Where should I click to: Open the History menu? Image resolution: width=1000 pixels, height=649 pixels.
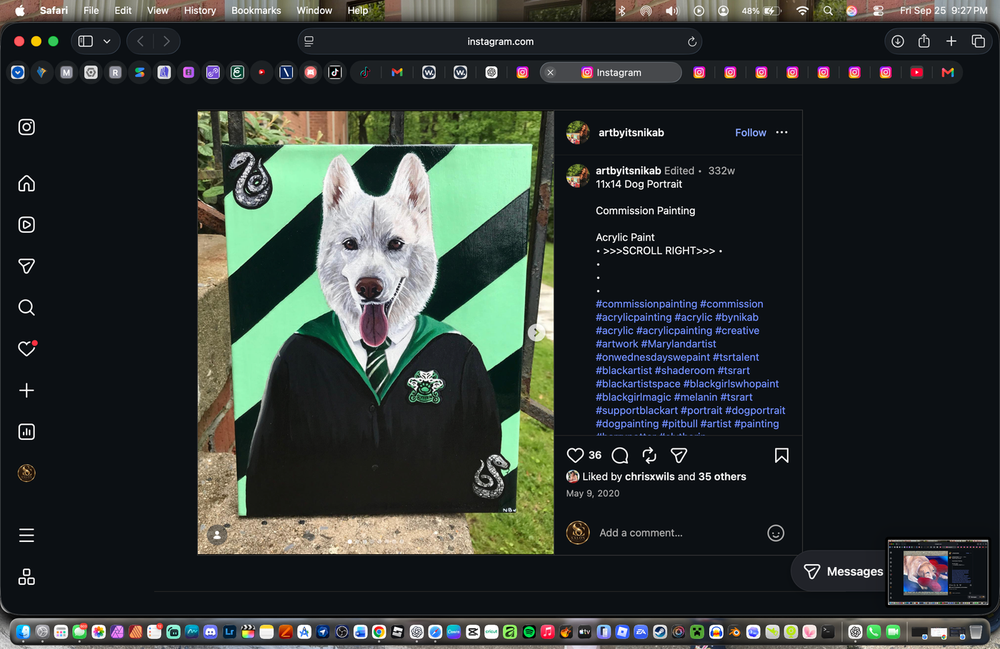click(200, 10)
